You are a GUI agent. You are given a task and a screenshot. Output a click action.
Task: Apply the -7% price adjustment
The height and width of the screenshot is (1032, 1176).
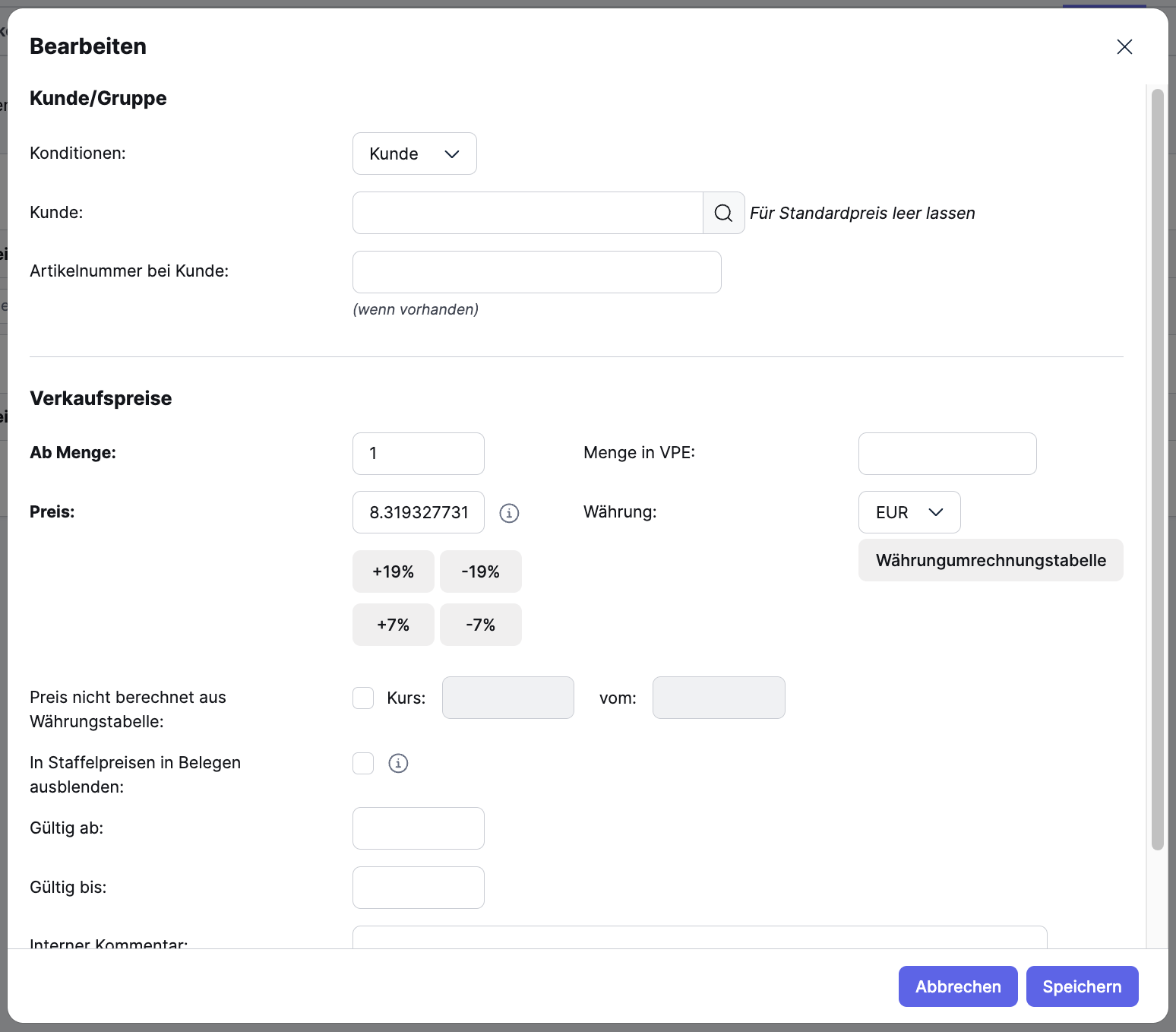click(480, 625)
